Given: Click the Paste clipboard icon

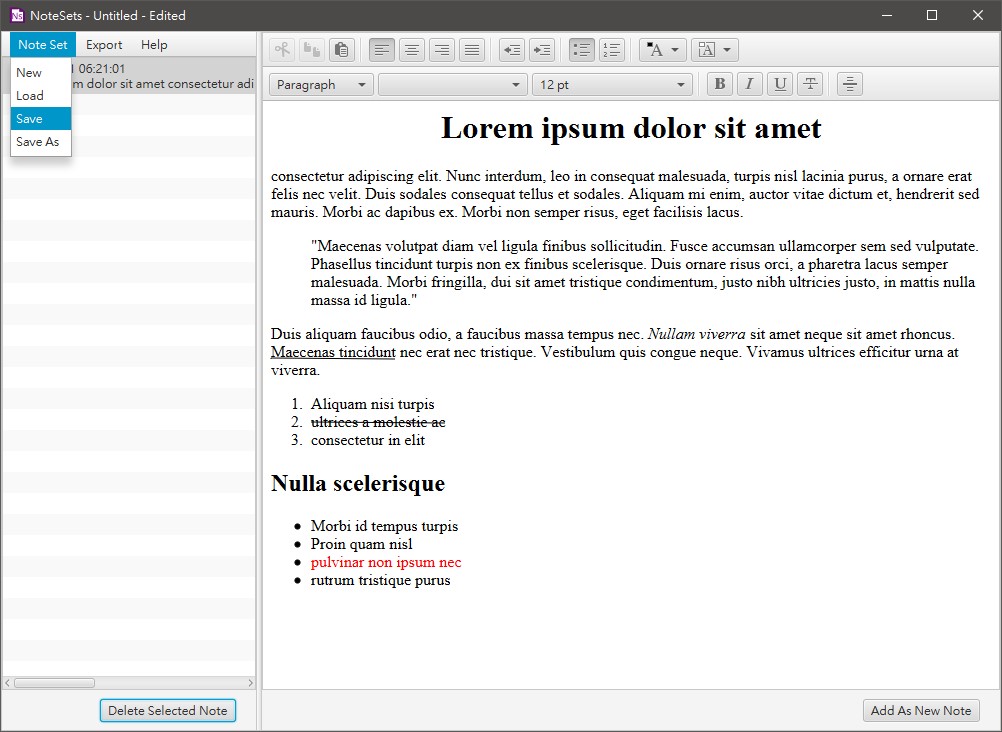Looking at the screenshot, I should (x=342, y=50).
